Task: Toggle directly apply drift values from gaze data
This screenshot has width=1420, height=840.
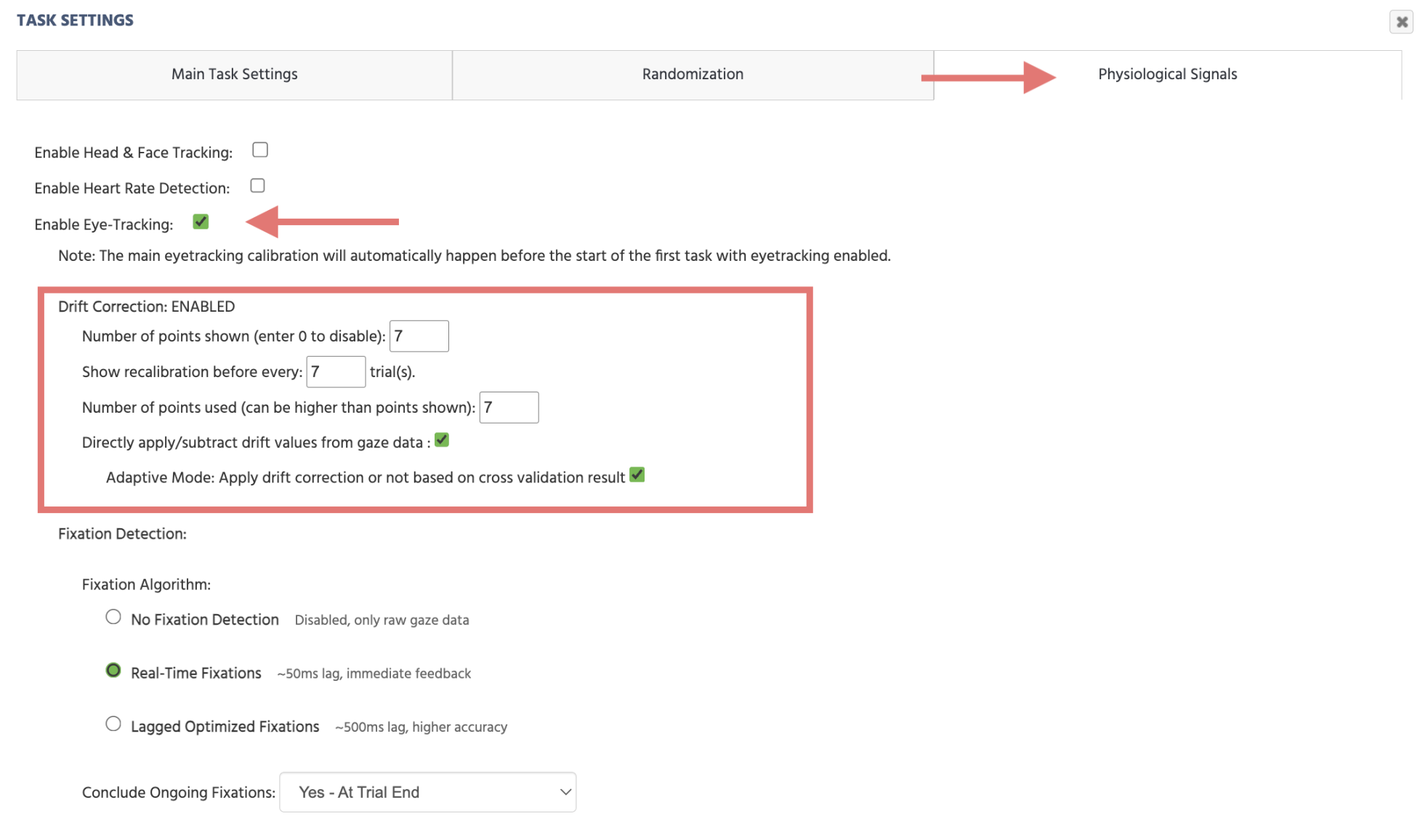Action: point(441,440)
